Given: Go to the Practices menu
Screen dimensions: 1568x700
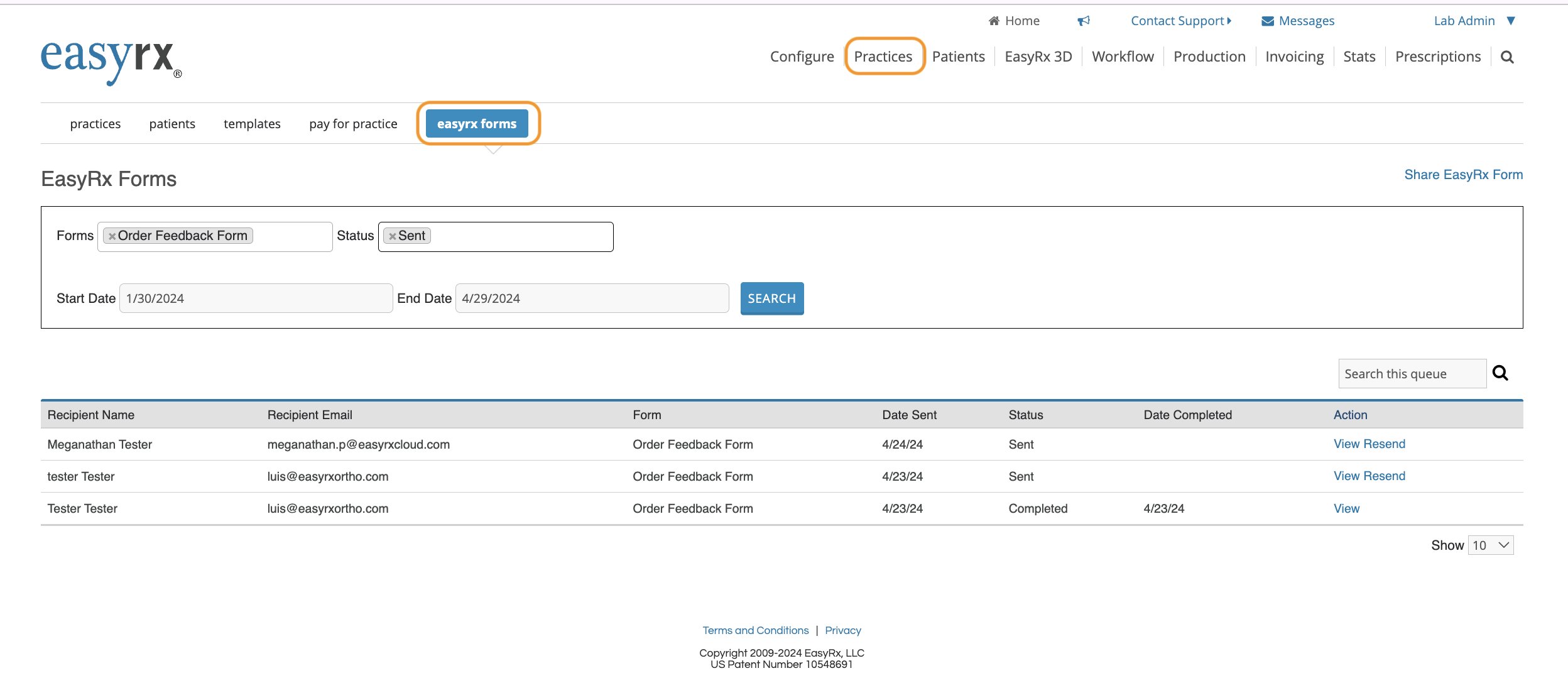Looking at the screenshot, I should 883,57.
